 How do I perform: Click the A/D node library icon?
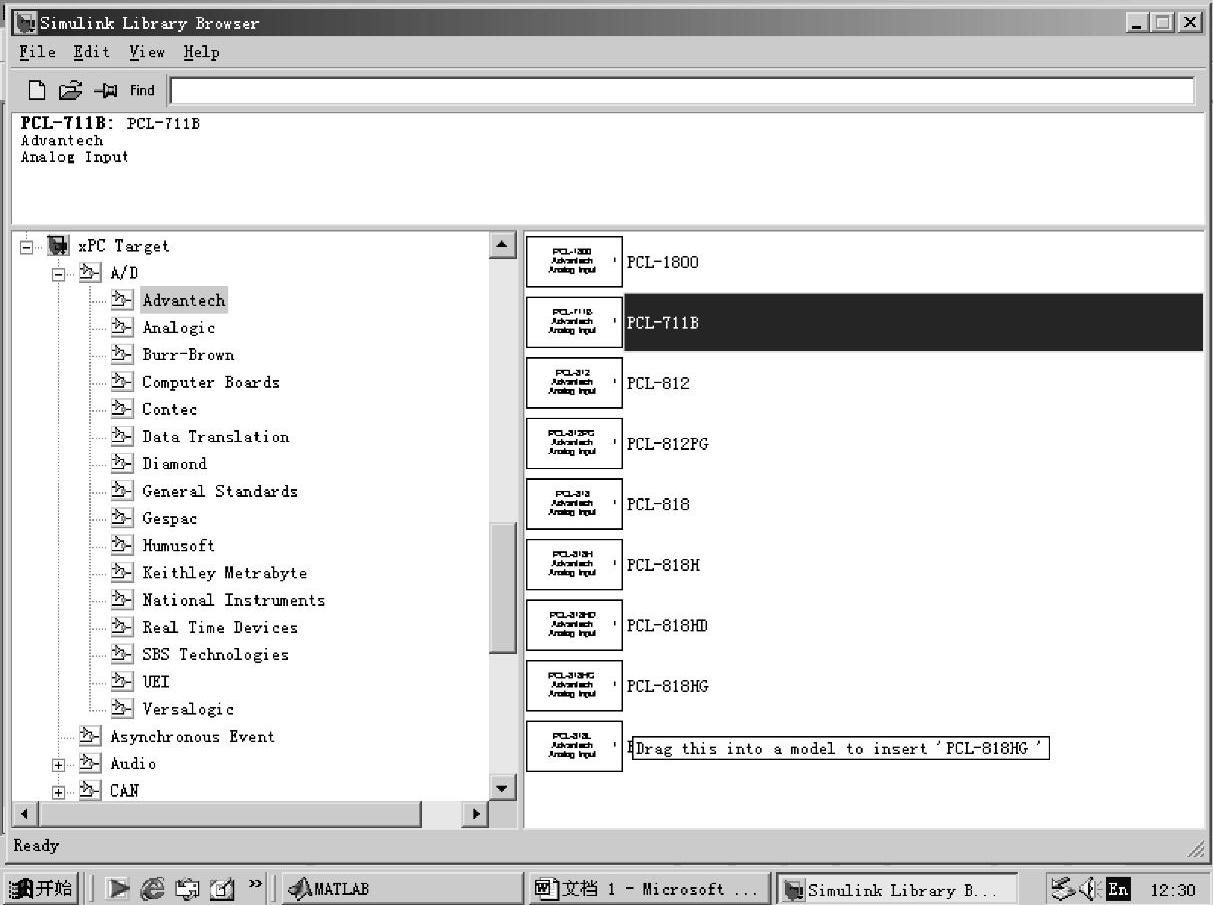[90, 272]
